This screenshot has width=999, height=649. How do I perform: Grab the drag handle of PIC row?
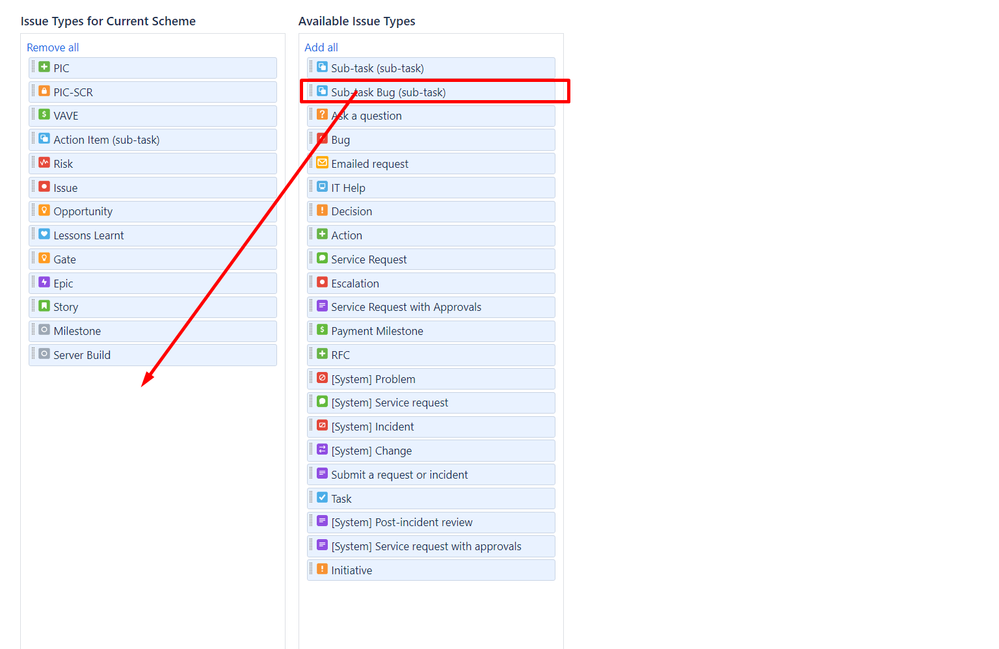tap(33, 67)
